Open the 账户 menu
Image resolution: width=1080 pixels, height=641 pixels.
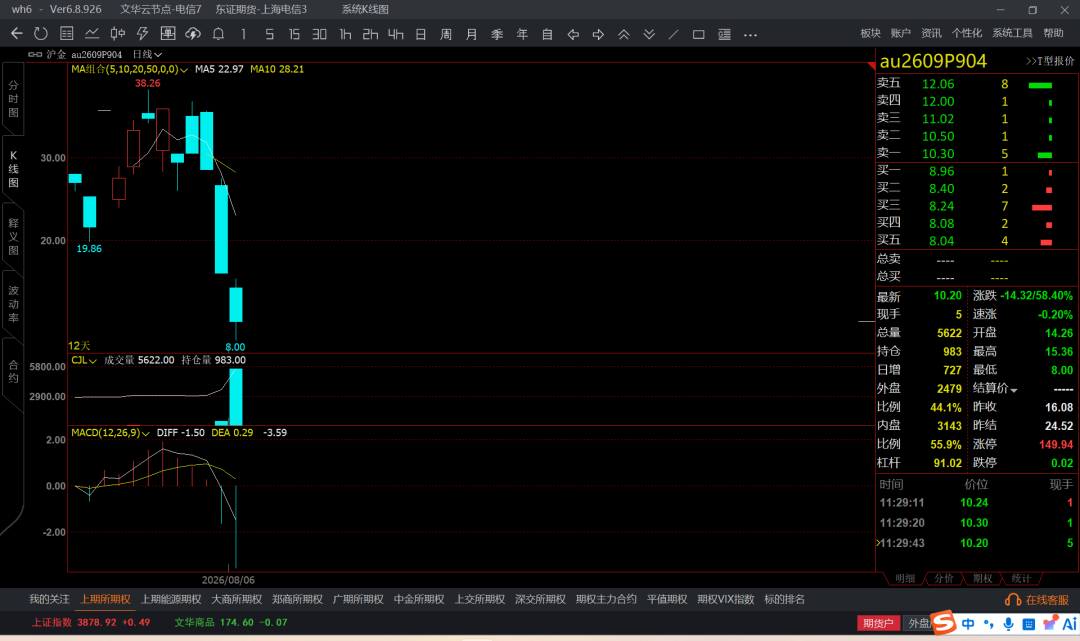click(x=900, y=33)
